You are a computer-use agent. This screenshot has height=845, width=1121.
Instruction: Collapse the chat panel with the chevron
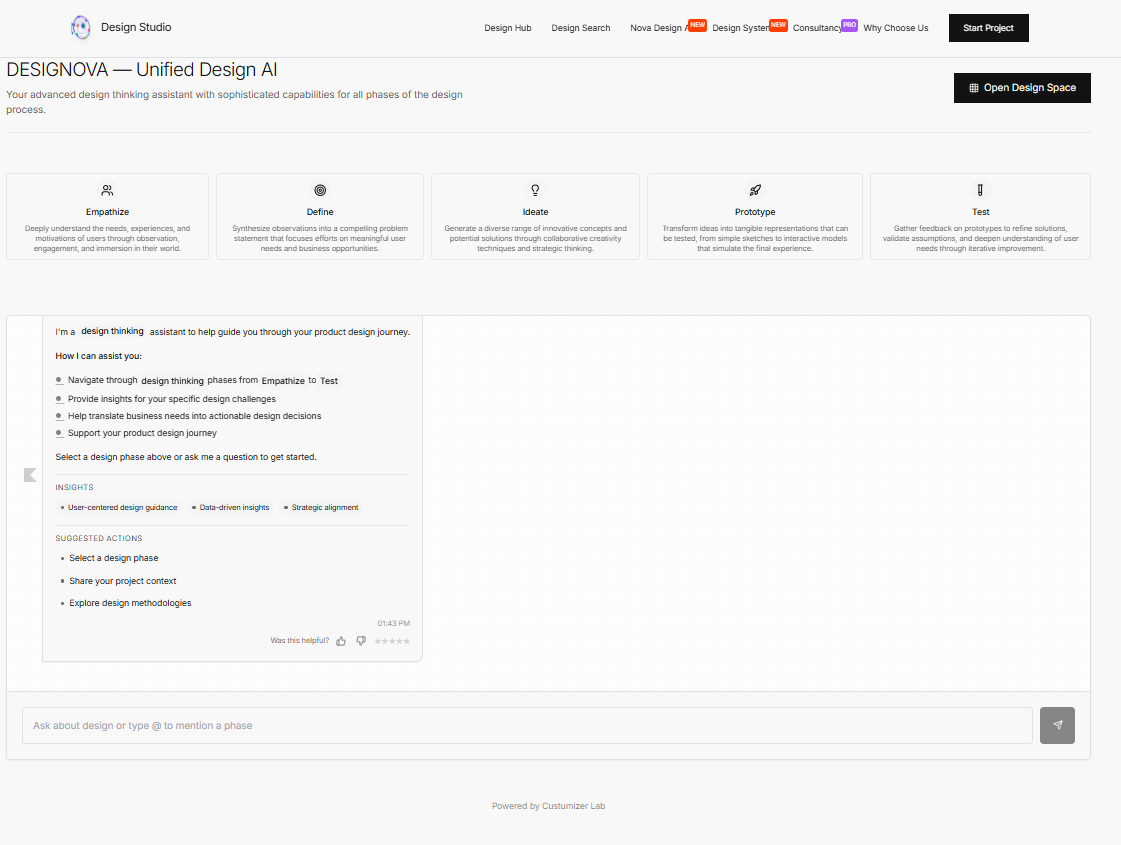click(30, 475)
